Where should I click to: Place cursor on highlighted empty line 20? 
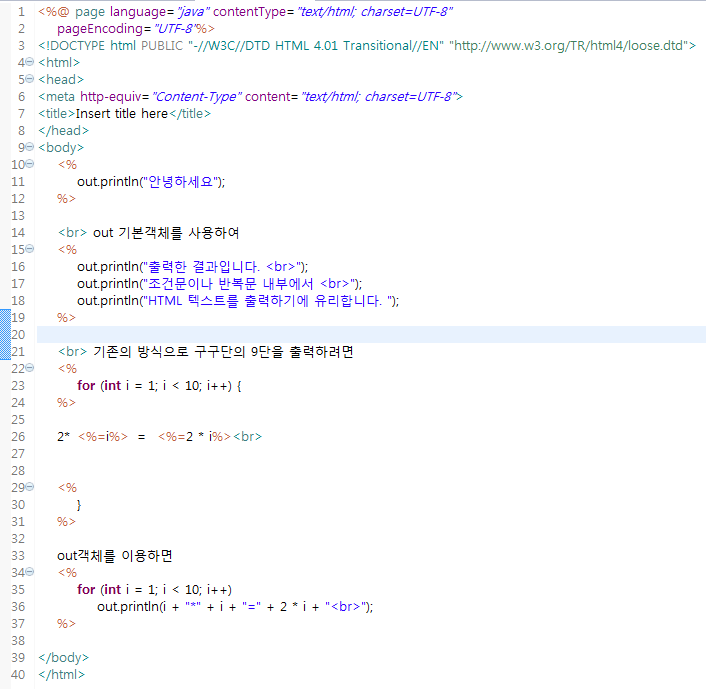click(371, 334)
